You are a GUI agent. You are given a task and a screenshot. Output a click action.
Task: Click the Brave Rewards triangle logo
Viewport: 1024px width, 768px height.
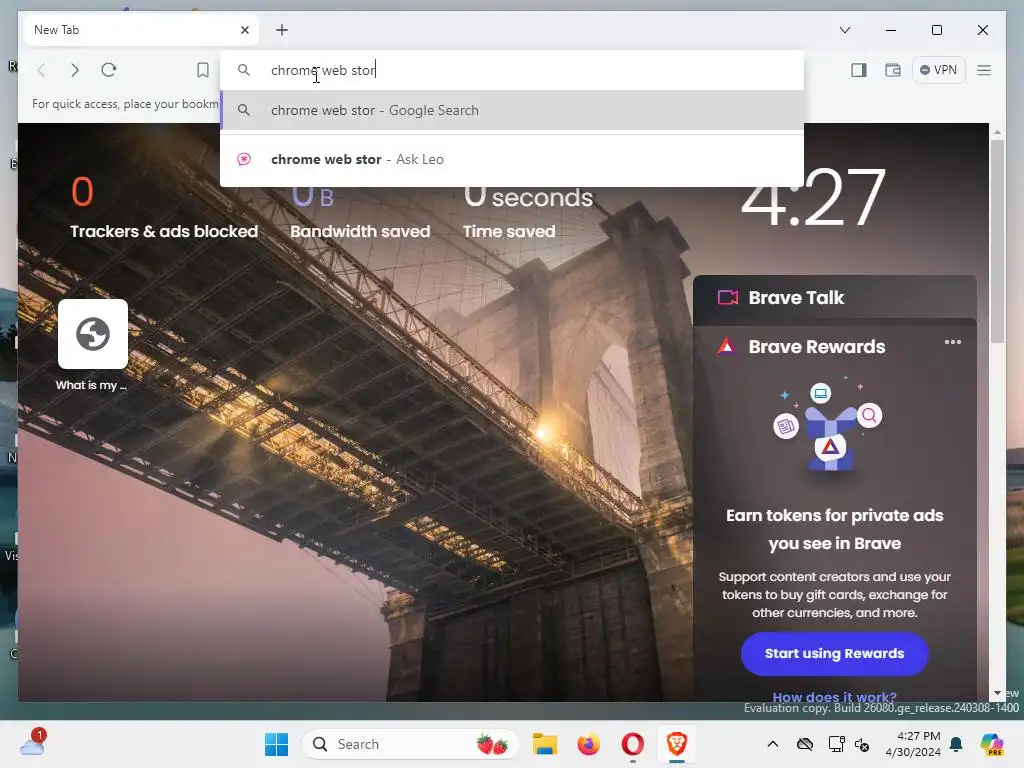tap(726, 346)
